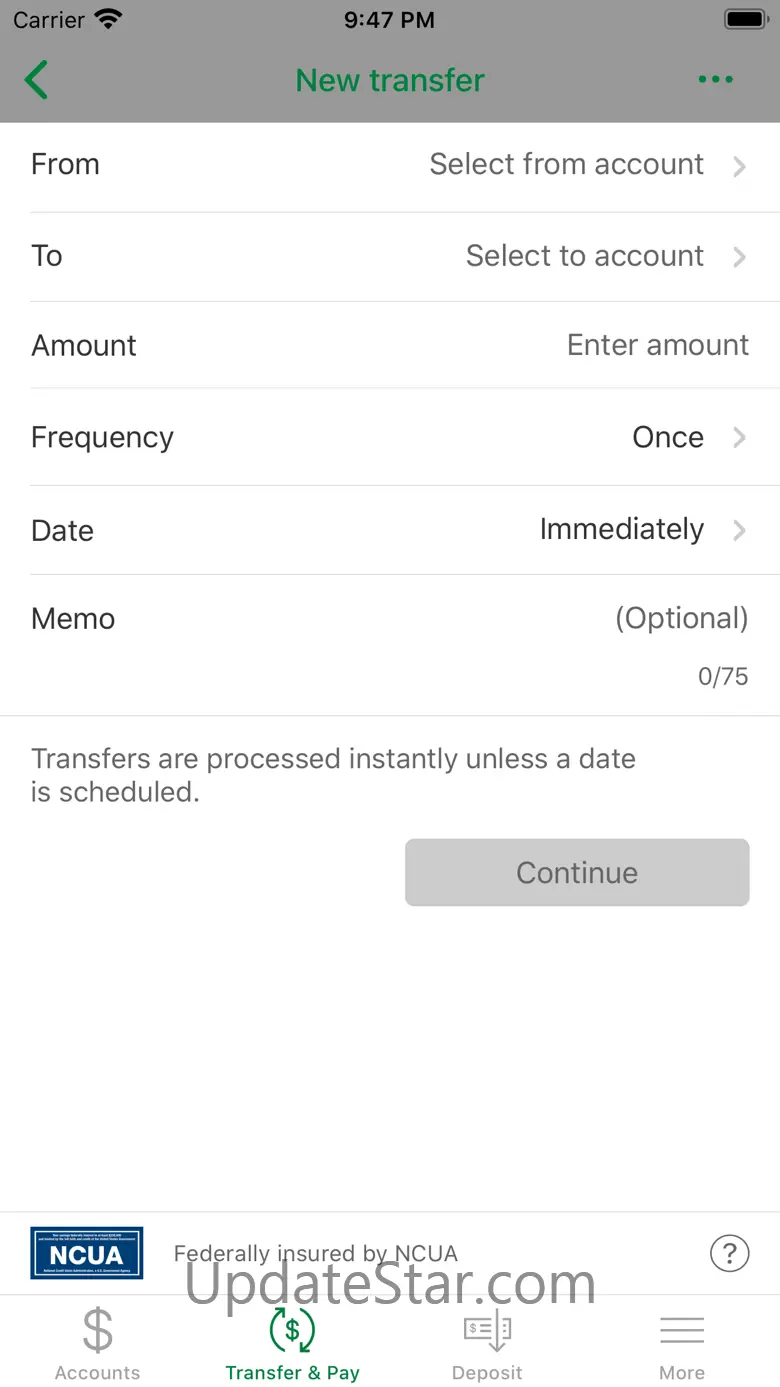Expand the From account chevron
The width and height of the screenshot is (780, 1387).
739,166
